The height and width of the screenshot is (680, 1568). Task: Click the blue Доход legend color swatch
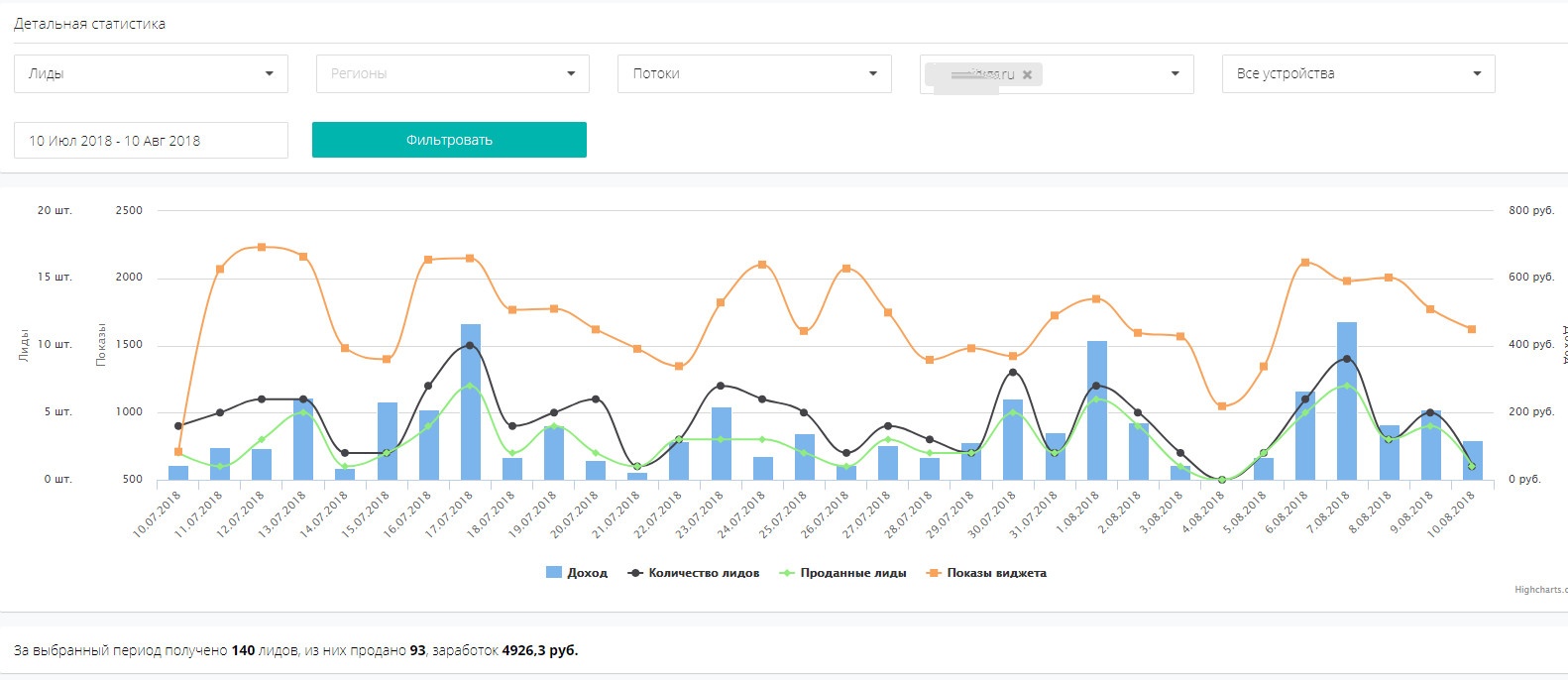[554, 573]
